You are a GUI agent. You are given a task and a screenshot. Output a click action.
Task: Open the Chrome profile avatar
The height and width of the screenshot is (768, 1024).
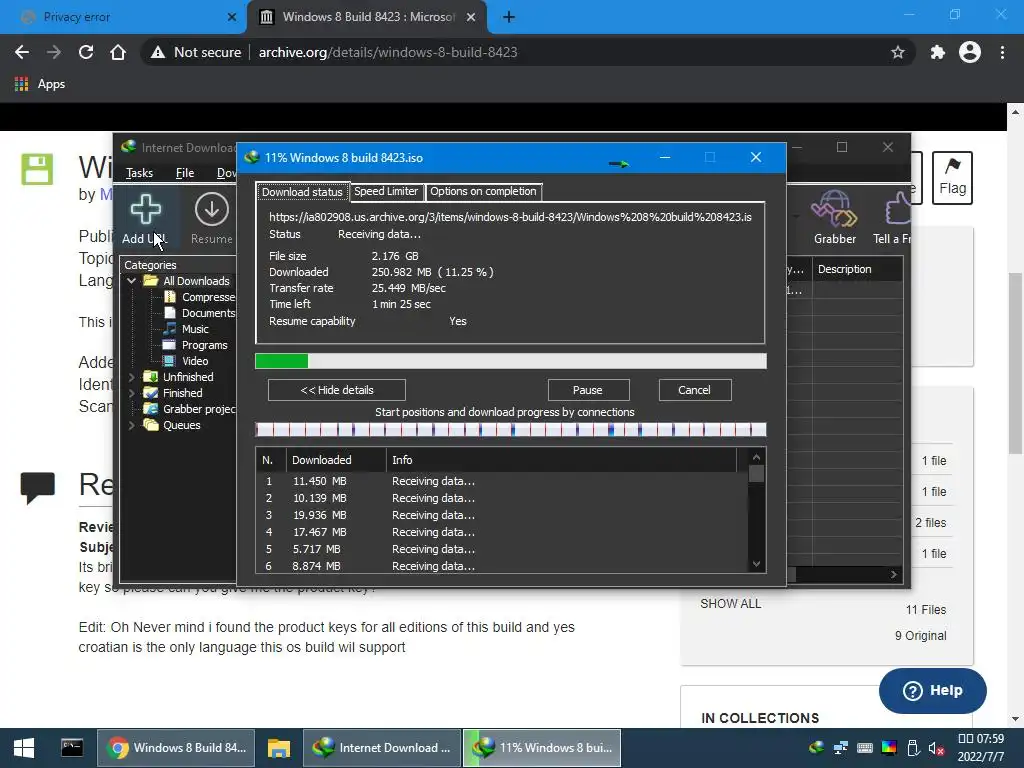970,52
